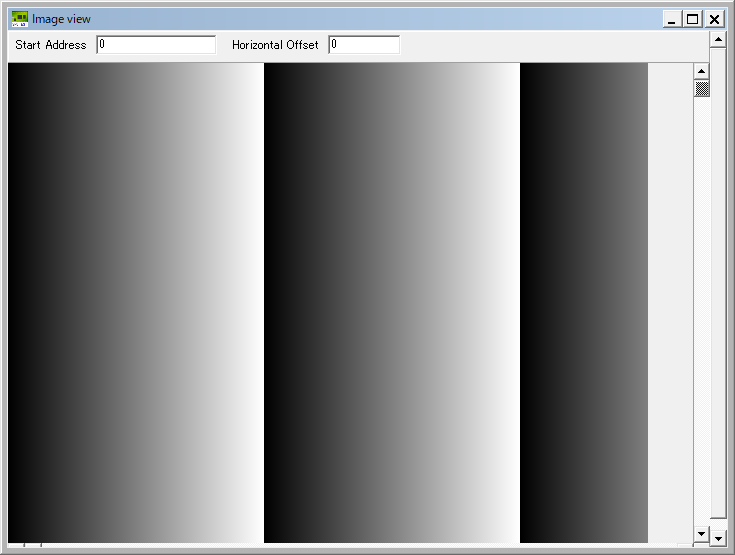Minimize the Image view window
735x555 pixels.
pos(671,19)
